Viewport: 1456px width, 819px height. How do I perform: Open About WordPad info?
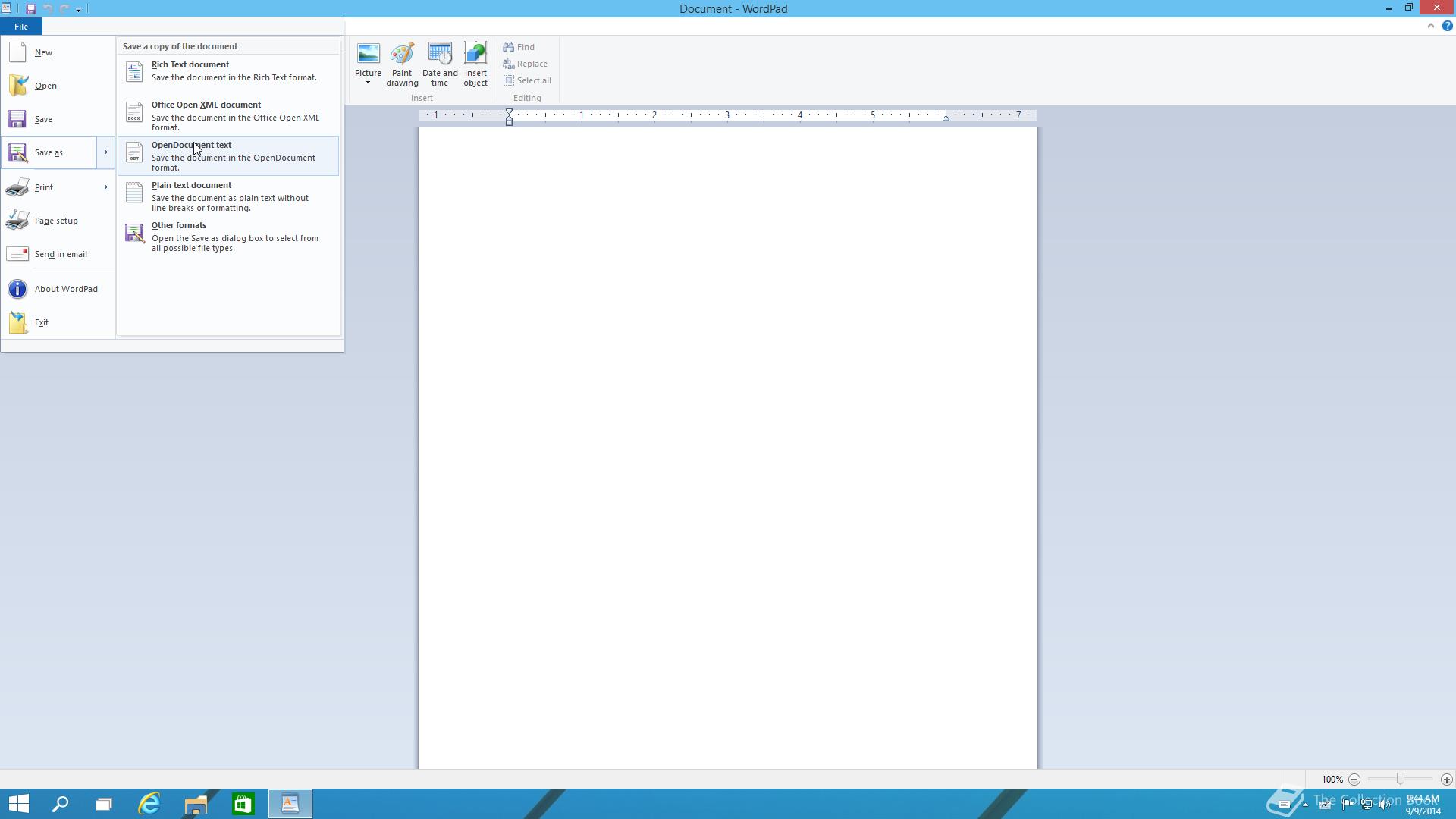58,289
